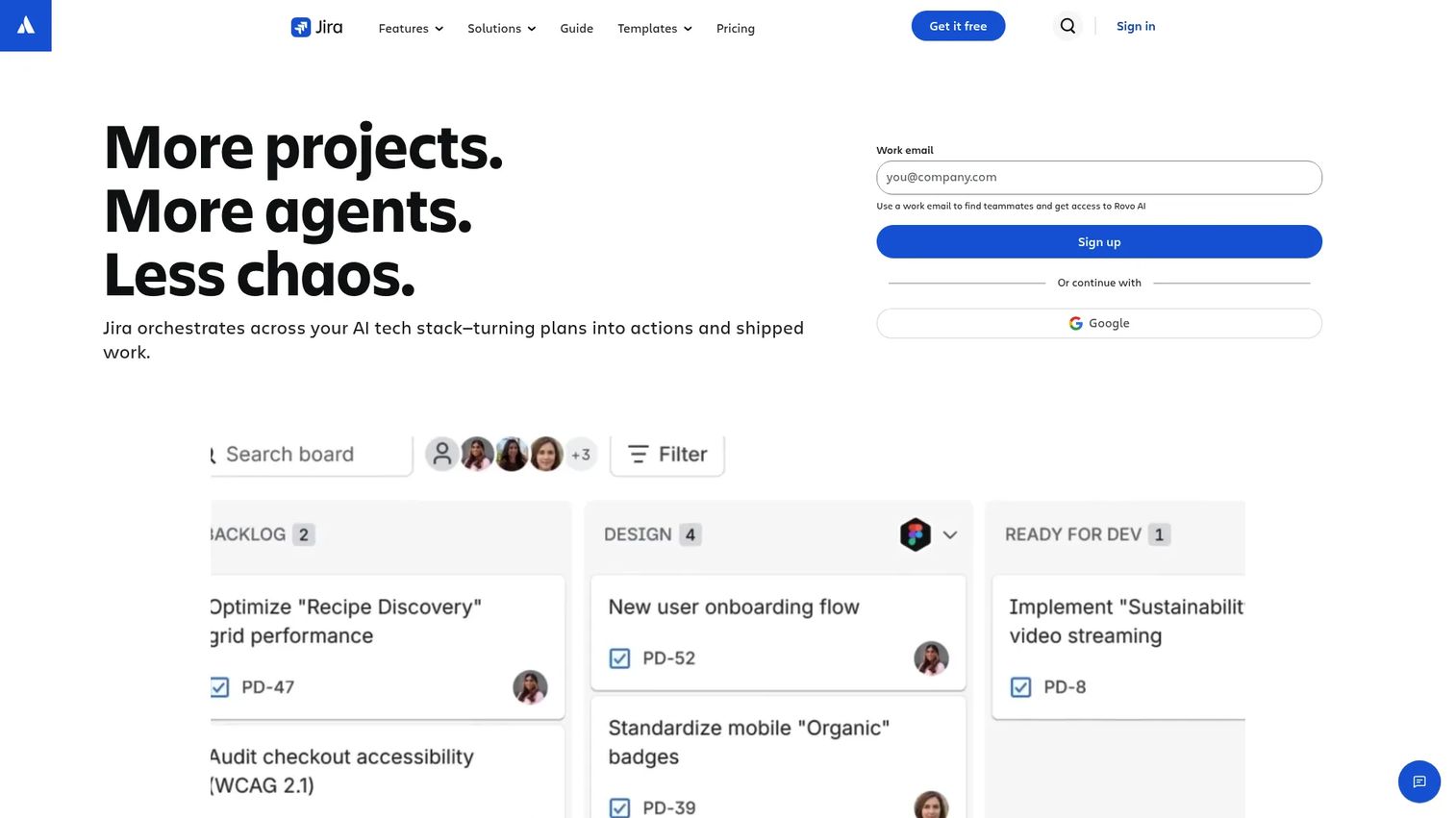Open the New user onboarding flow card
Viewport: 1456px width, 818px height.
(778, 632)
